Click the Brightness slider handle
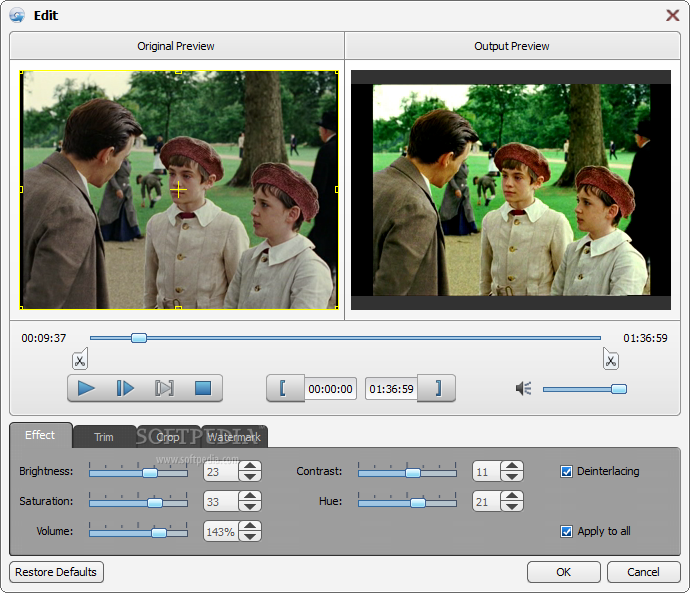The height and width of the screenshot is (593, 690). click(150, 473)
